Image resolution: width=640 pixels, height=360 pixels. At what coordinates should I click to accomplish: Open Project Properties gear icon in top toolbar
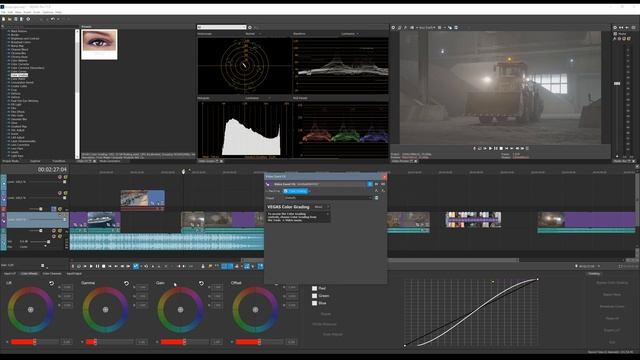[28, 19]
